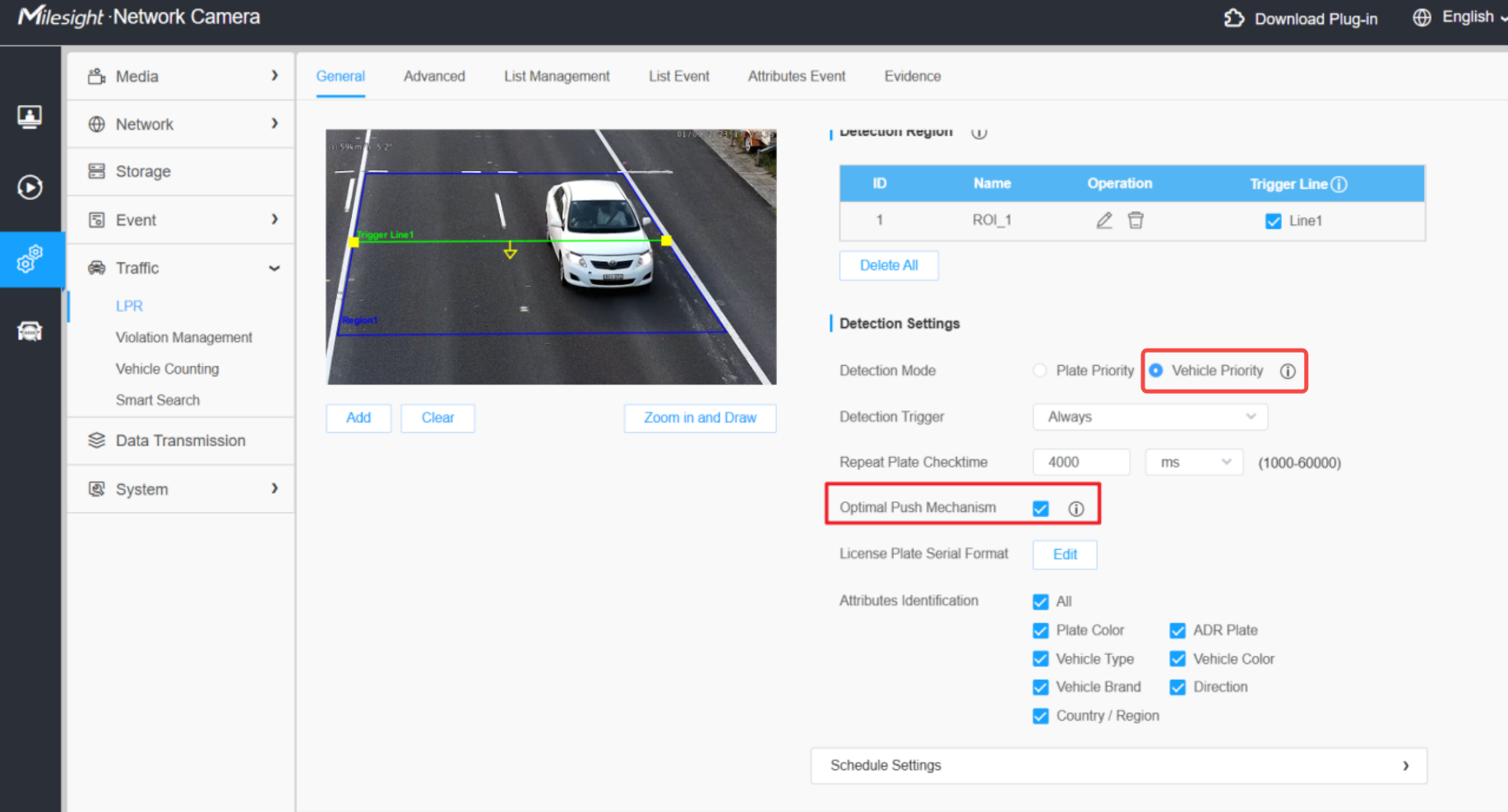This screenshot has height=812, width=1508.
Task: Expand the Network menu
Action: point(181,124)
